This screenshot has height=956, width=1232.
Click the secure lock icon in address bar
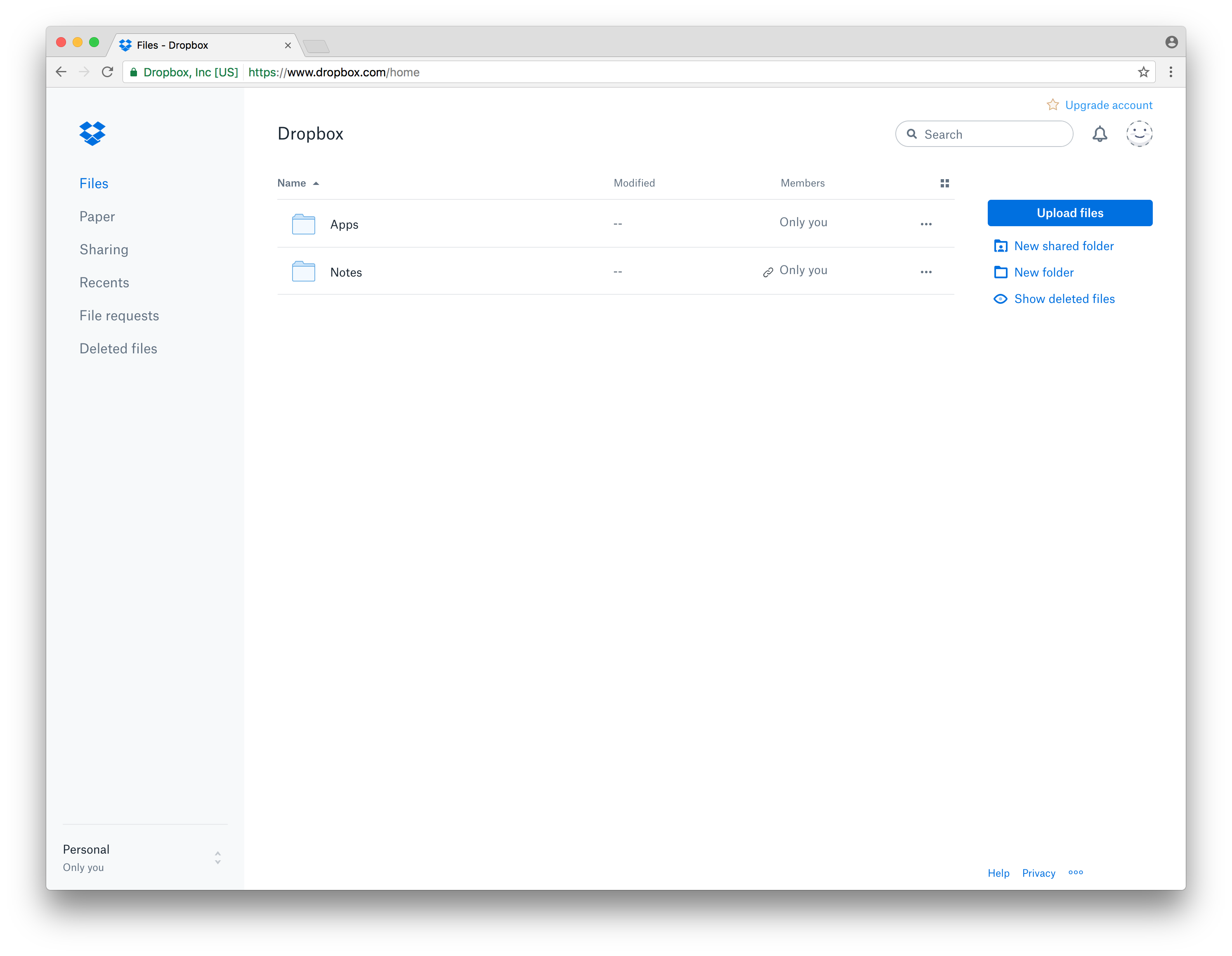click(134, 72)
